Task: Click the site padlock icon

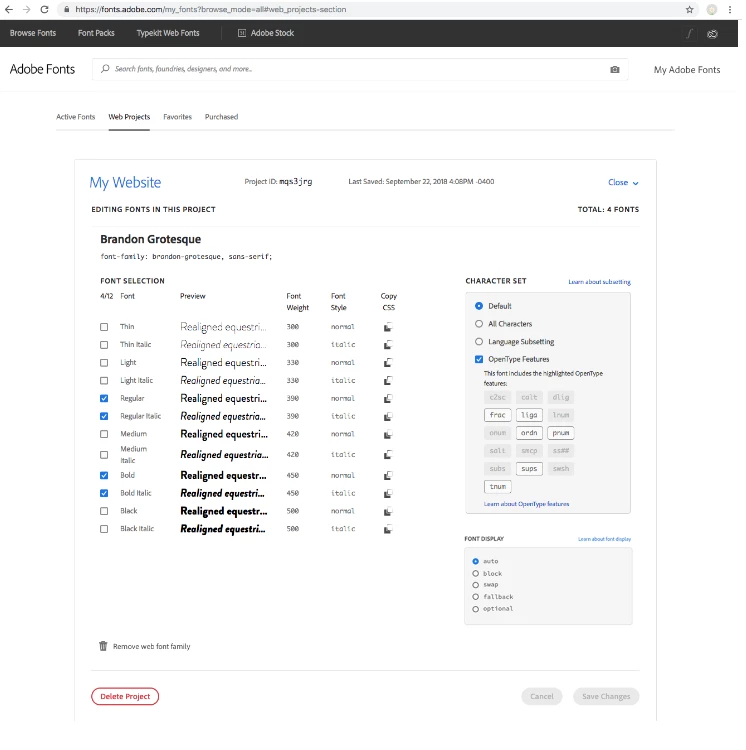Action: (x=67, y=10)
